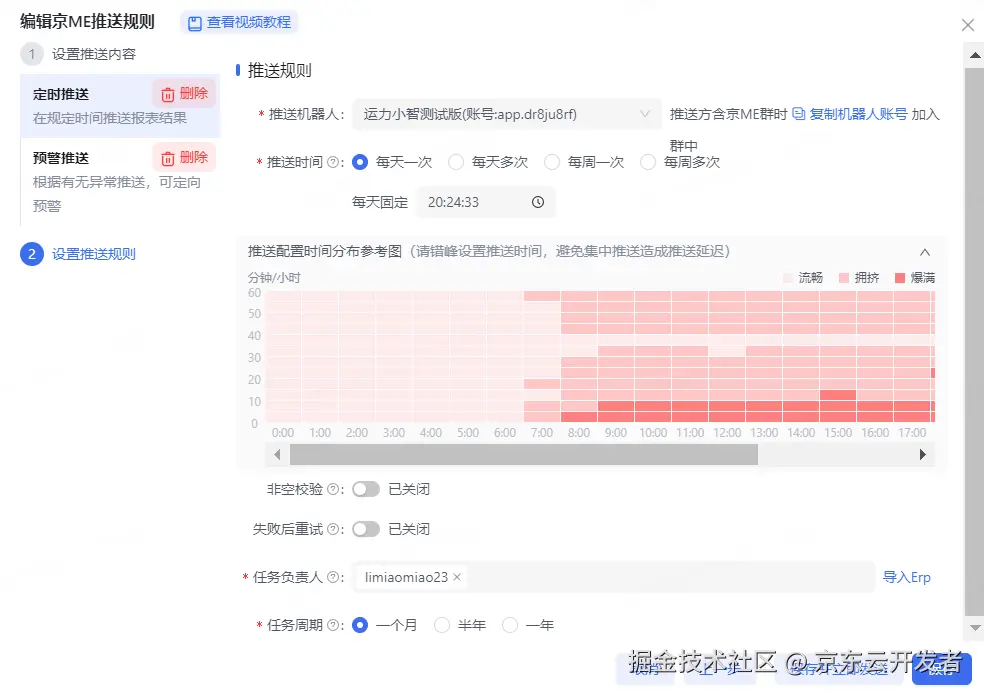This screenshot has width=984, height=696.
Task: Click the help icon next to 任务负责人
Action: coord(334,577)
